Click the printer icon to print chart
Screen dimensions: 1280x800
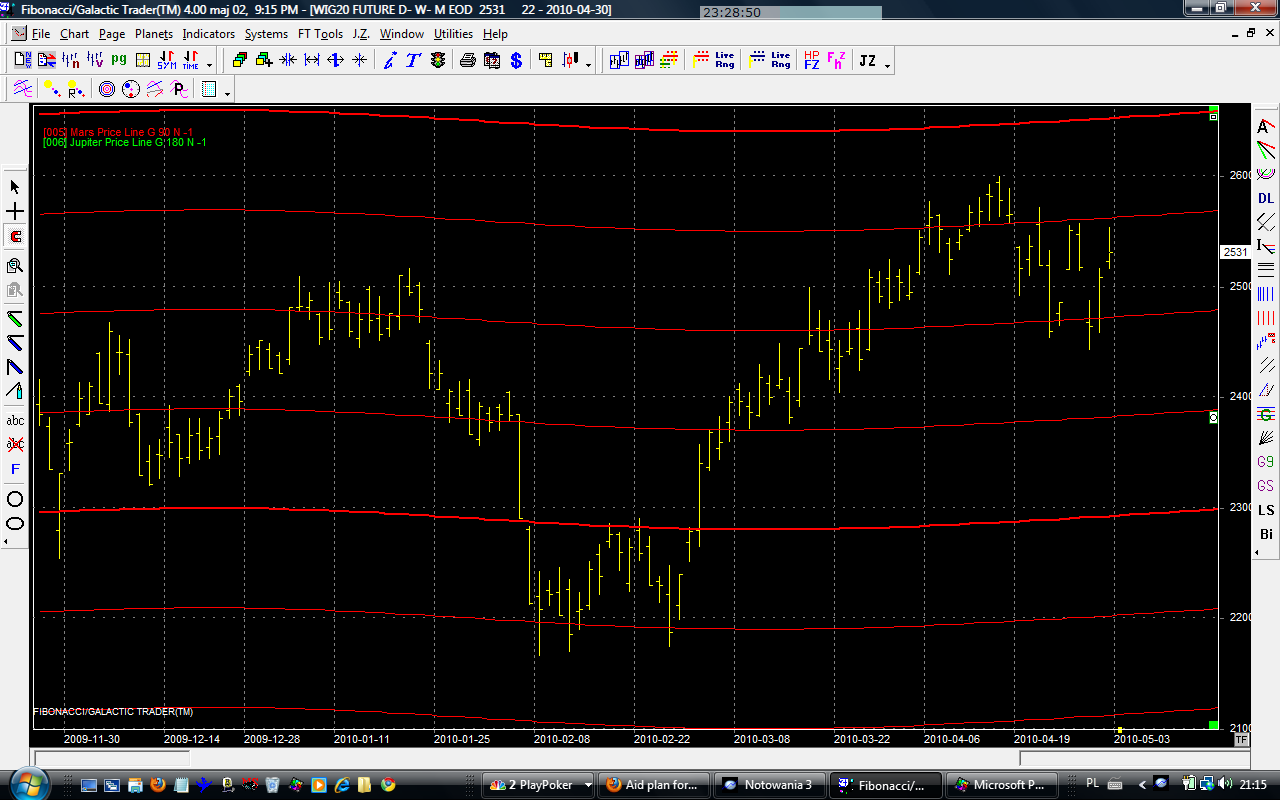(467, 61)
